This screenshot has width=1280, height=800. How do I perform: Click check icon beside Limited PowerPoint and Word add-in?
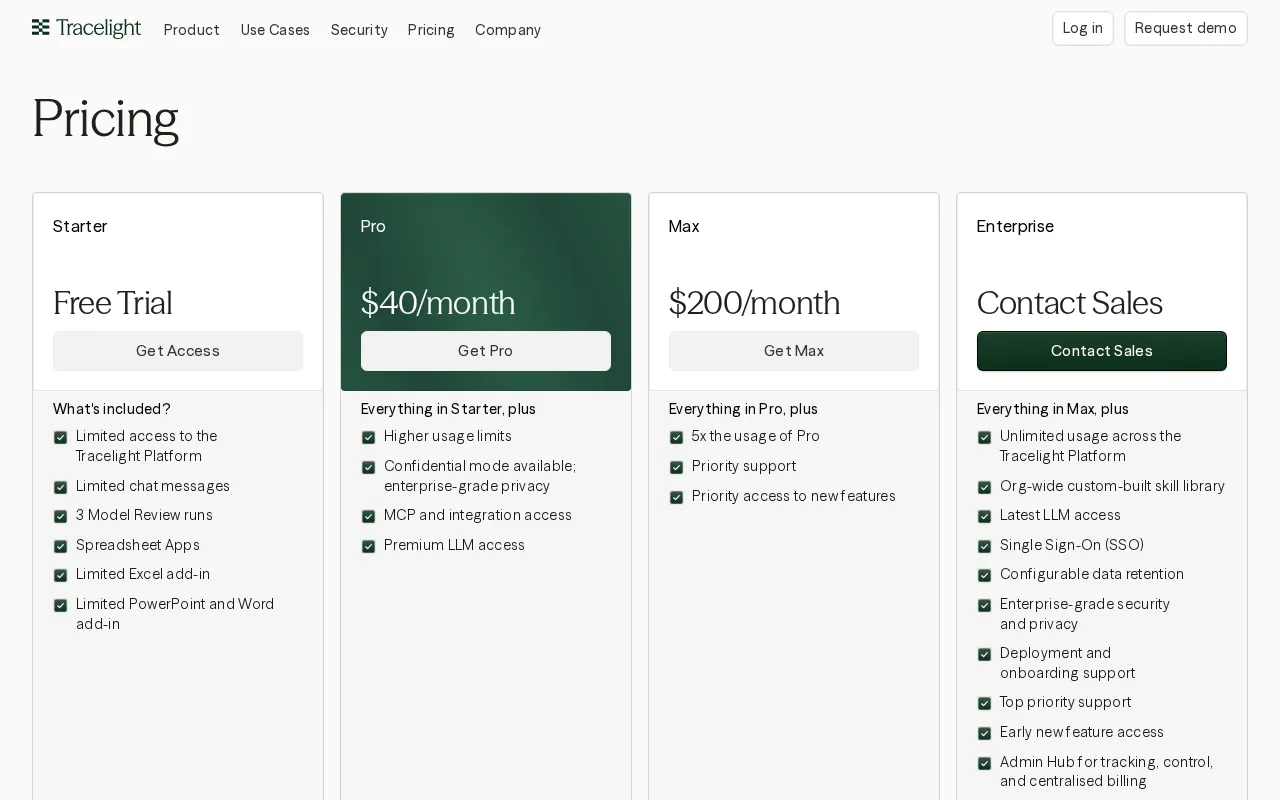tap(60, 605)
